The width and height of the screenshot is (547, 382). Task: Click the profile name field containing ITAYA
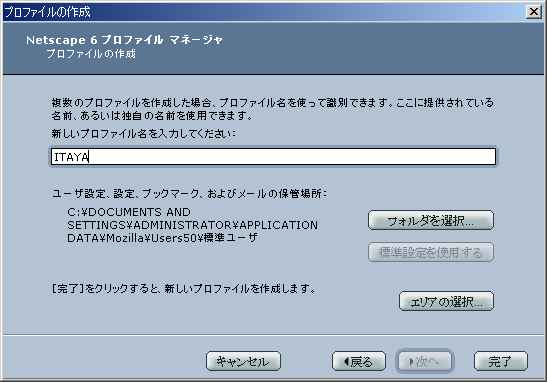coord(273,157)
